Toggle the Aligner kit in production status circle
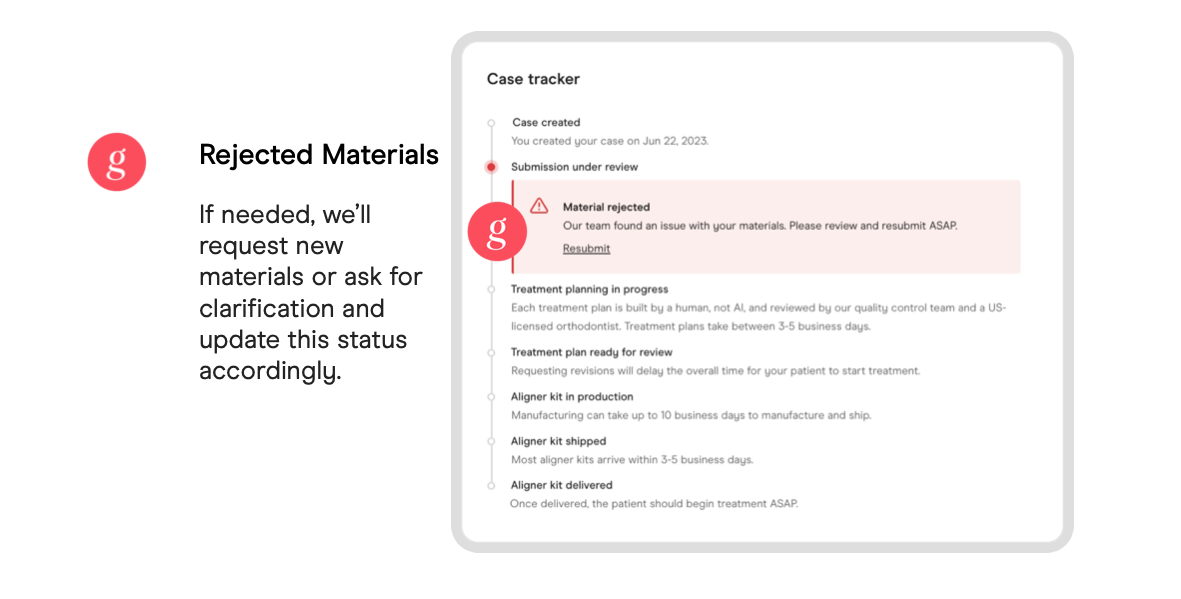The image size is (1181, 599). (x=491, y=396)
